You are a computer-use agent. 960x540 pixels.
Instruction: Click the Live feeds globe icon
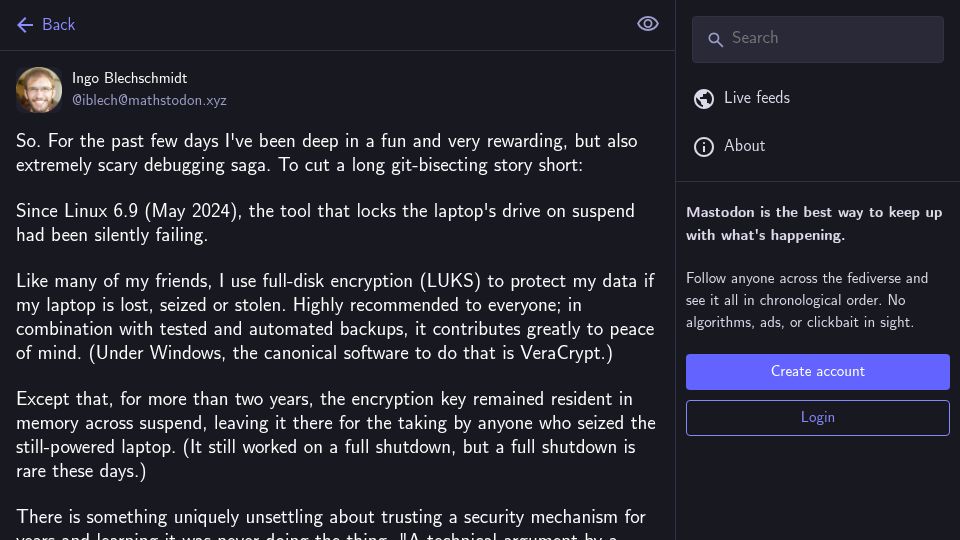pyautogui.click(x=703, y=99)
